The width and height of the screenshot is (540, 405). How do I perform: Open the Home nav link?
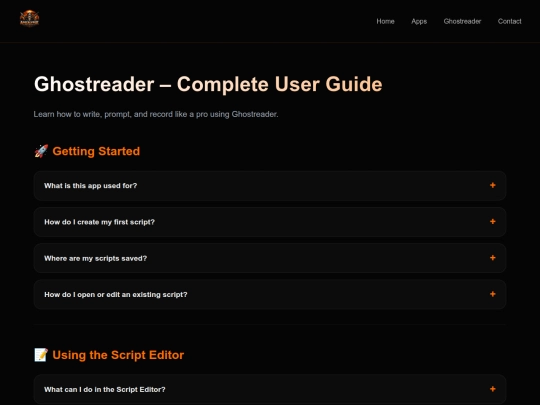385,21
